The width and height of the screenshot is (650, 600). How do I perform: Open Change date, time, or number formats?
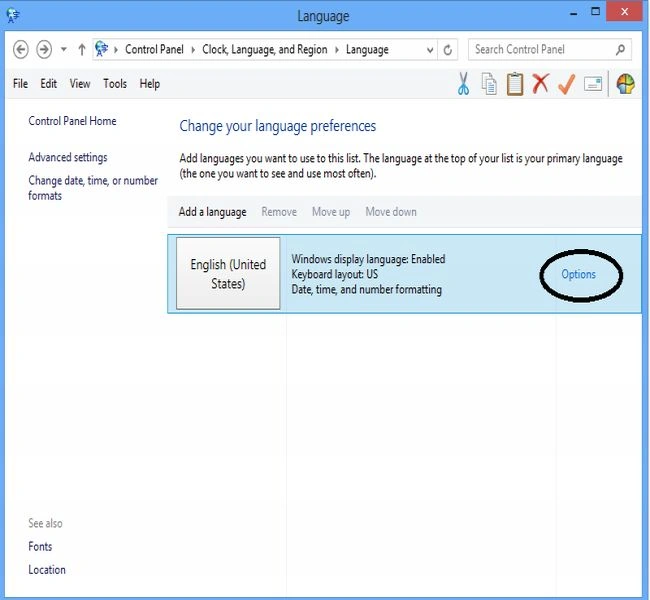pos(93,188)
